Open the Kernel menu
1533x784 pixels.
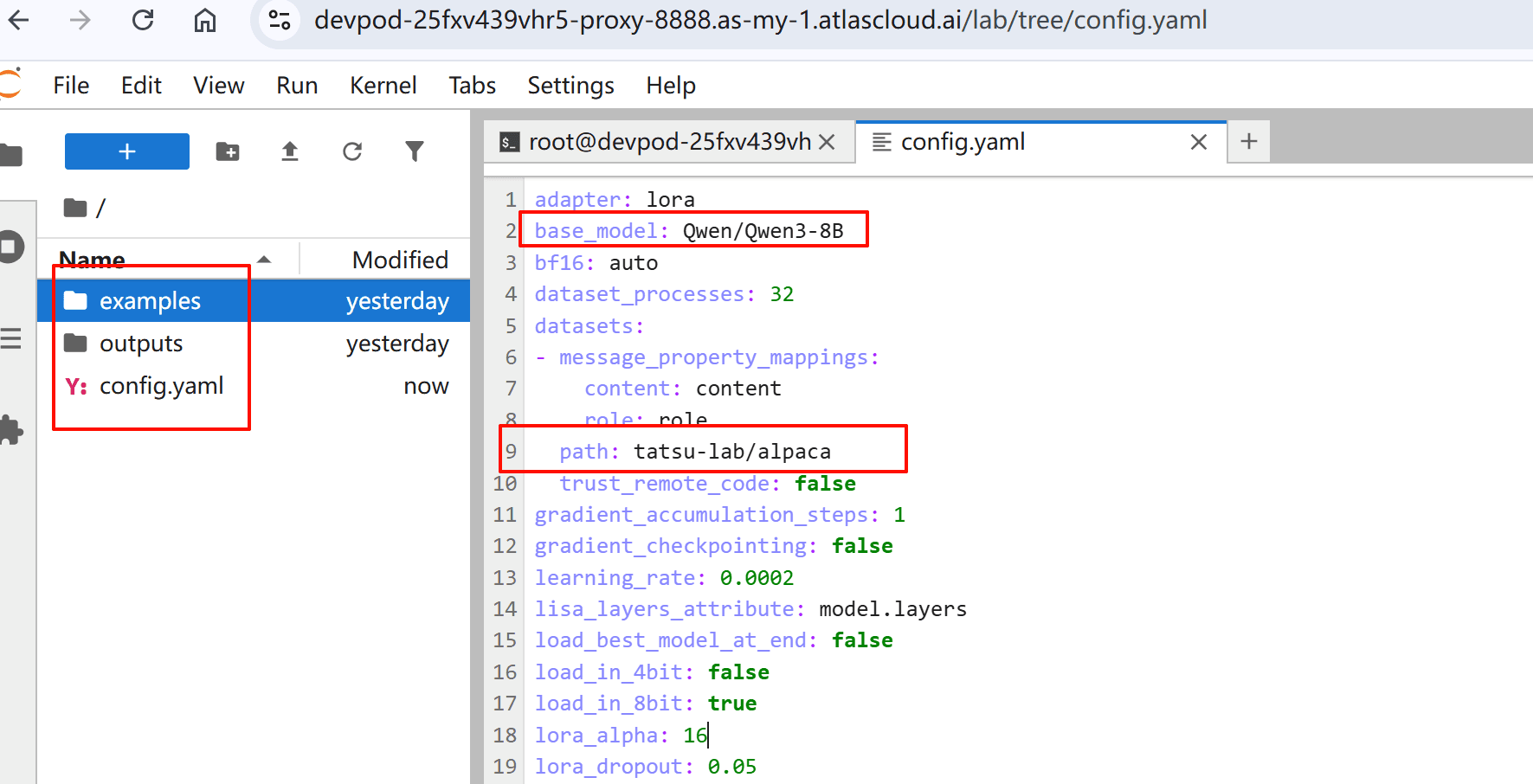(x=383, y=86)
